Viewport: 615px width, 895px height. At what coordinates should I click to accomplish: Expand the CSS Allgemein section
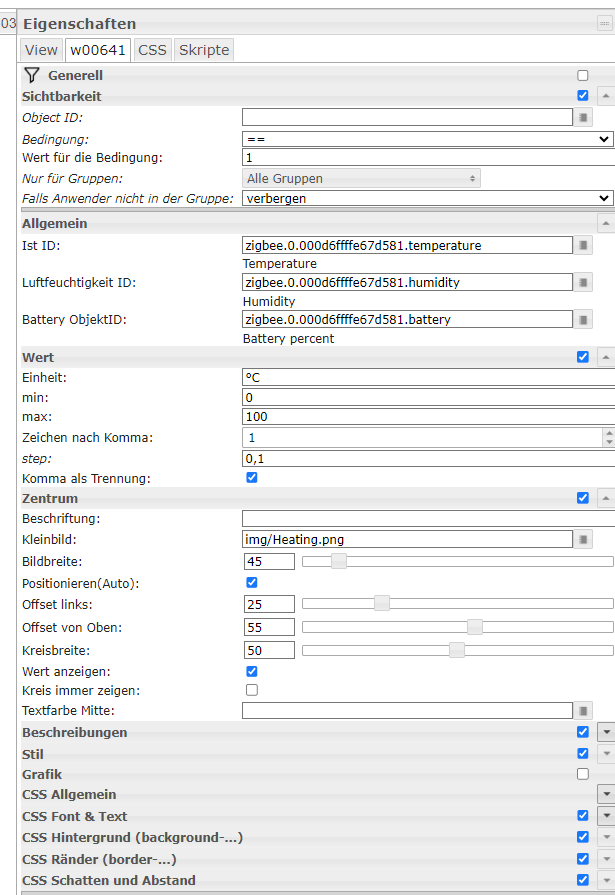point(606,794)
